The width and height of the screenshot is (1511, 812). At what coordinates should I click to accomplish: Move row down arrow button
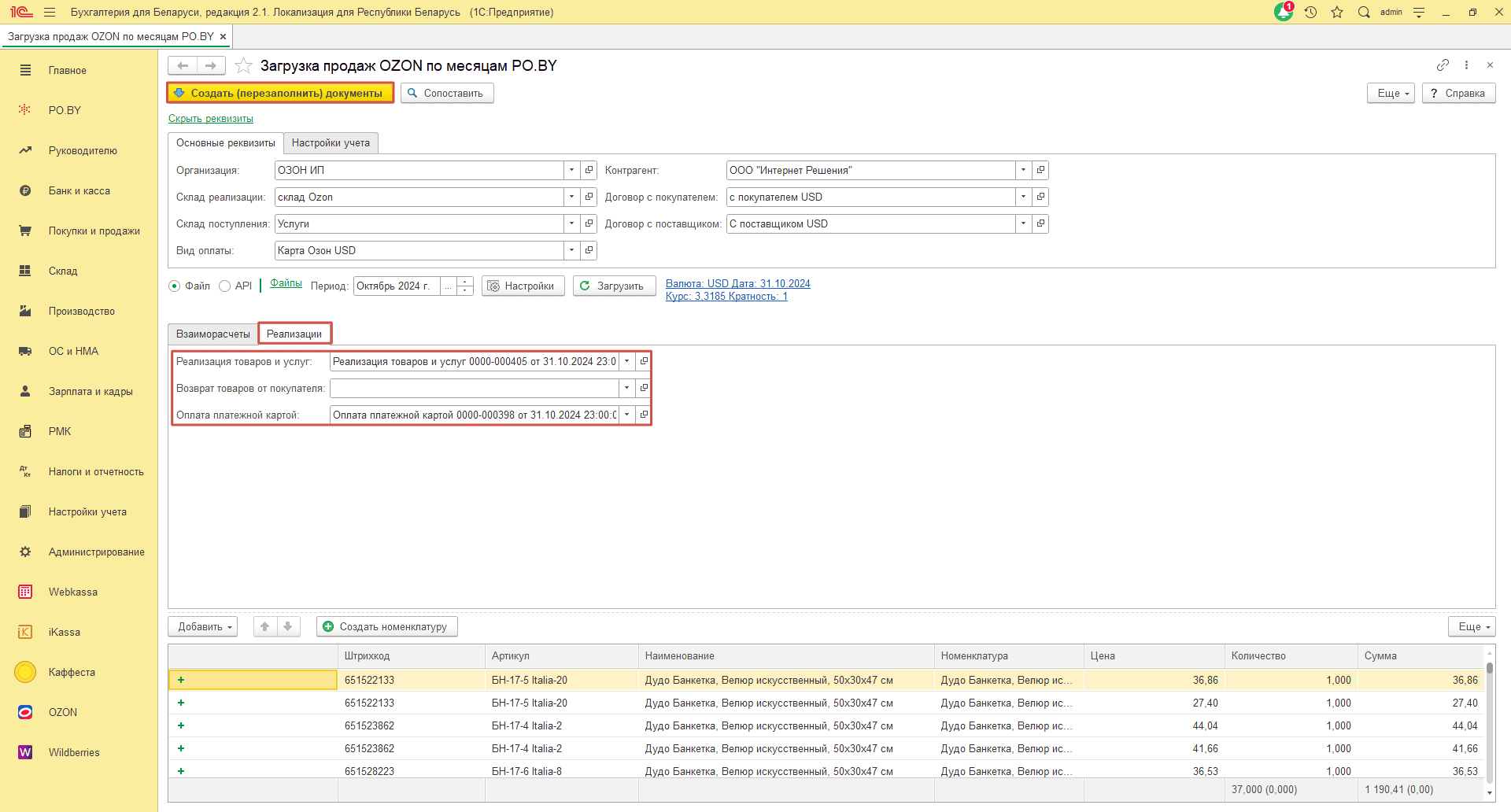[288, 627]
